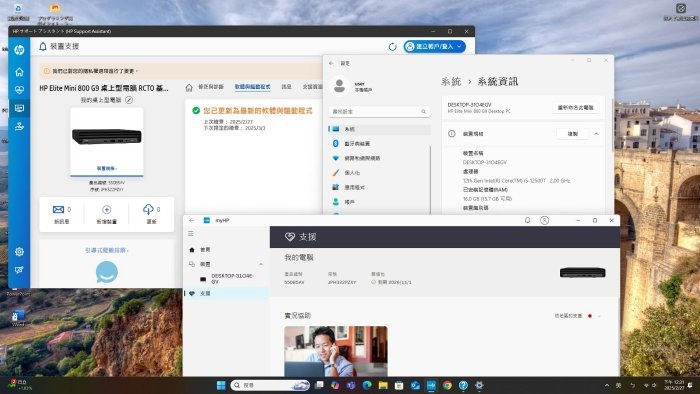Viewport: 700px width, 394px height.
Task: Open the messages tab in HP Support Assistant
Action: (x=287, y=87)
